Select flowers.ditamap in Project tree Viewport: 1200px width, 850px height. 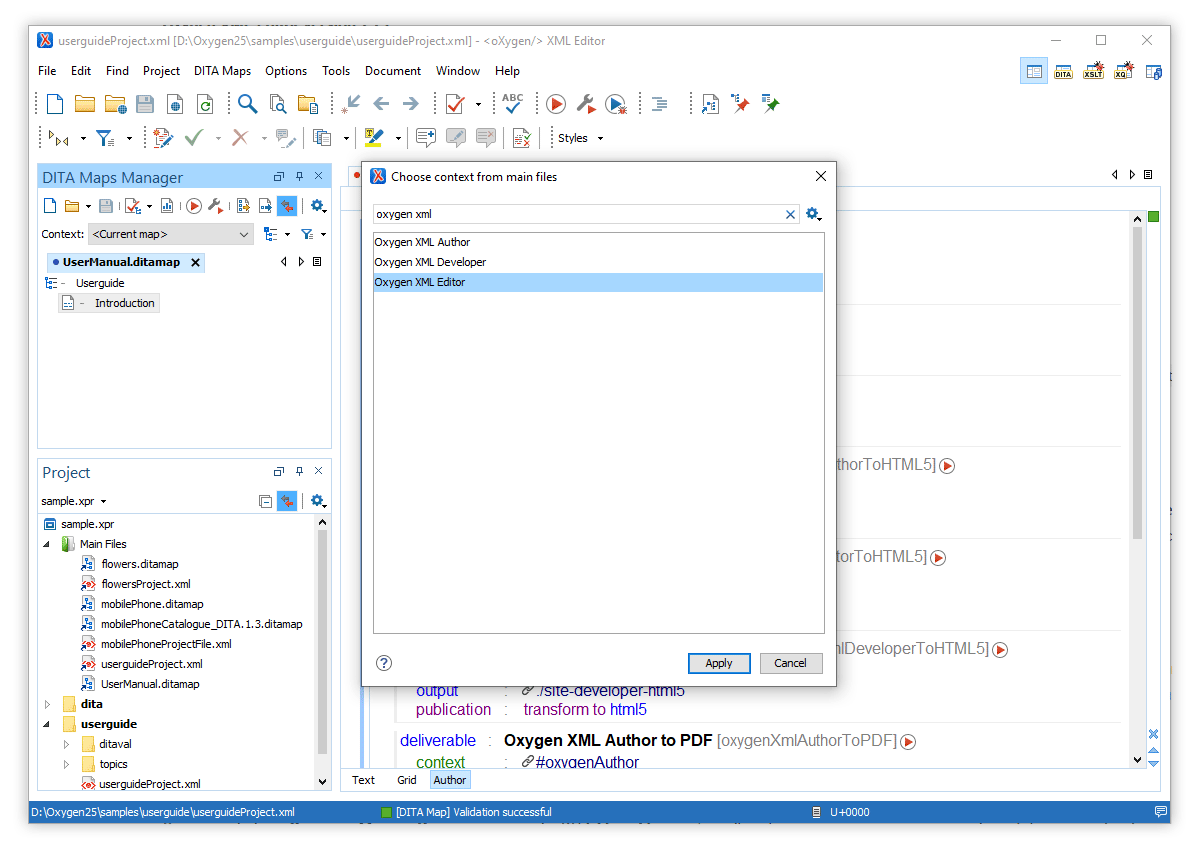click(140, 564)
